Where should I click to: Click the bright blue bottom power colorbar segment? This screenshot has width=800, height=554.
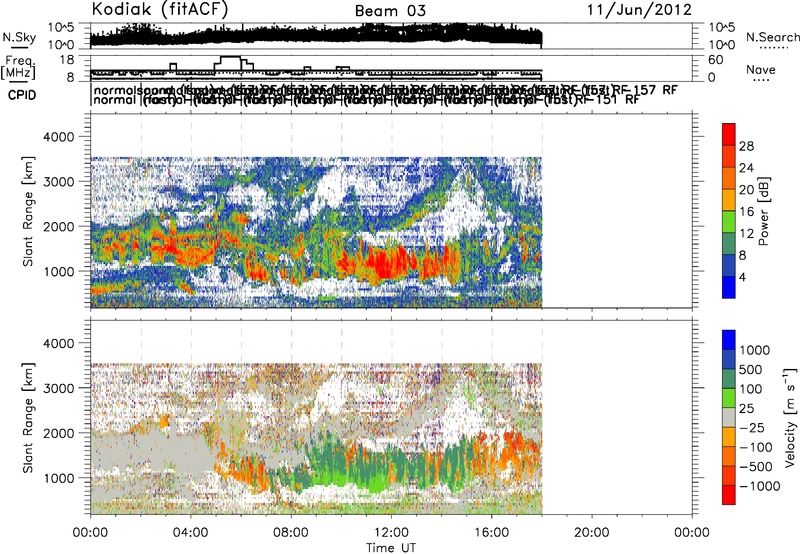click(729, 287)
